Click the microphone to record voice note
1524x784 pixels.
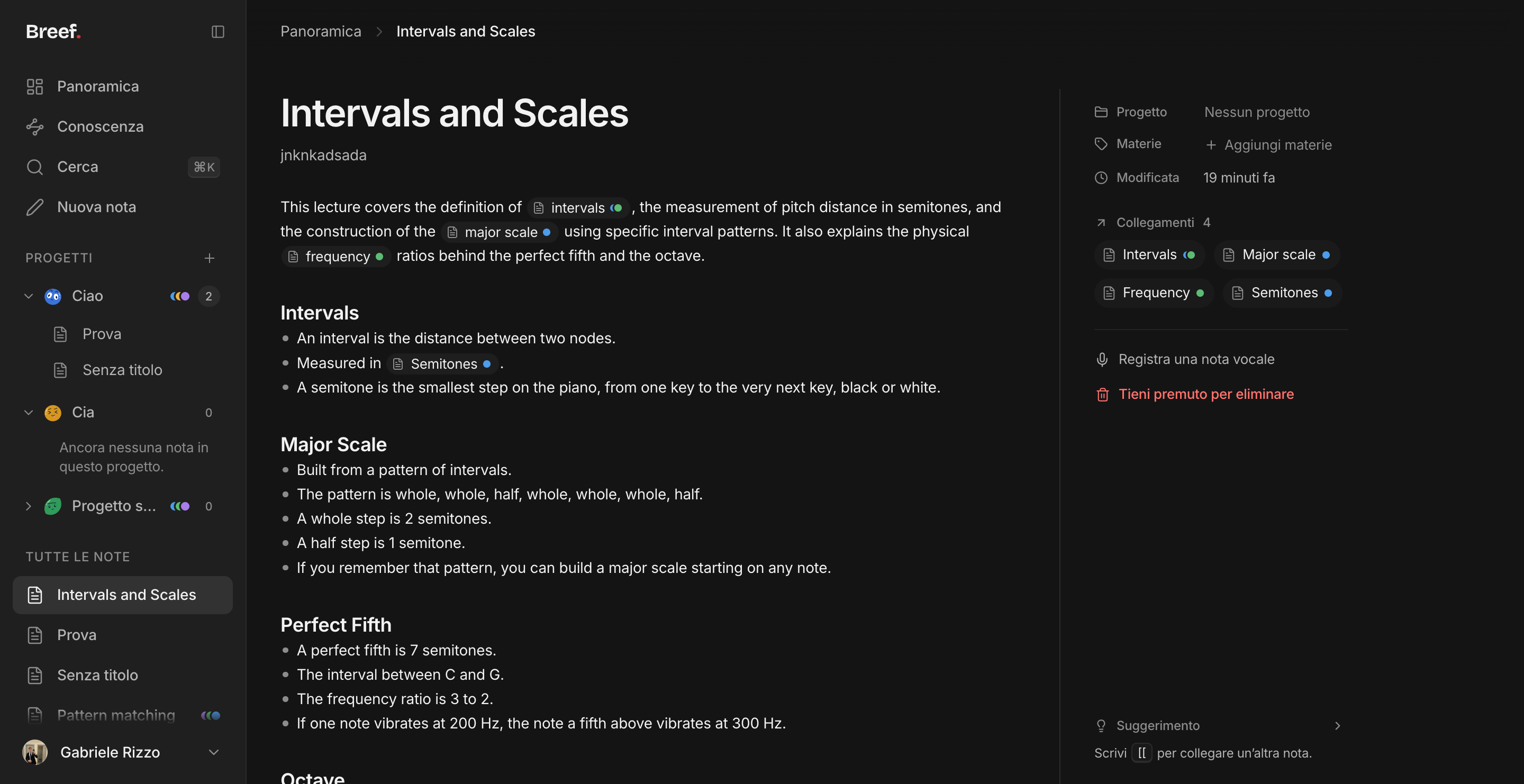(1102, 360)
